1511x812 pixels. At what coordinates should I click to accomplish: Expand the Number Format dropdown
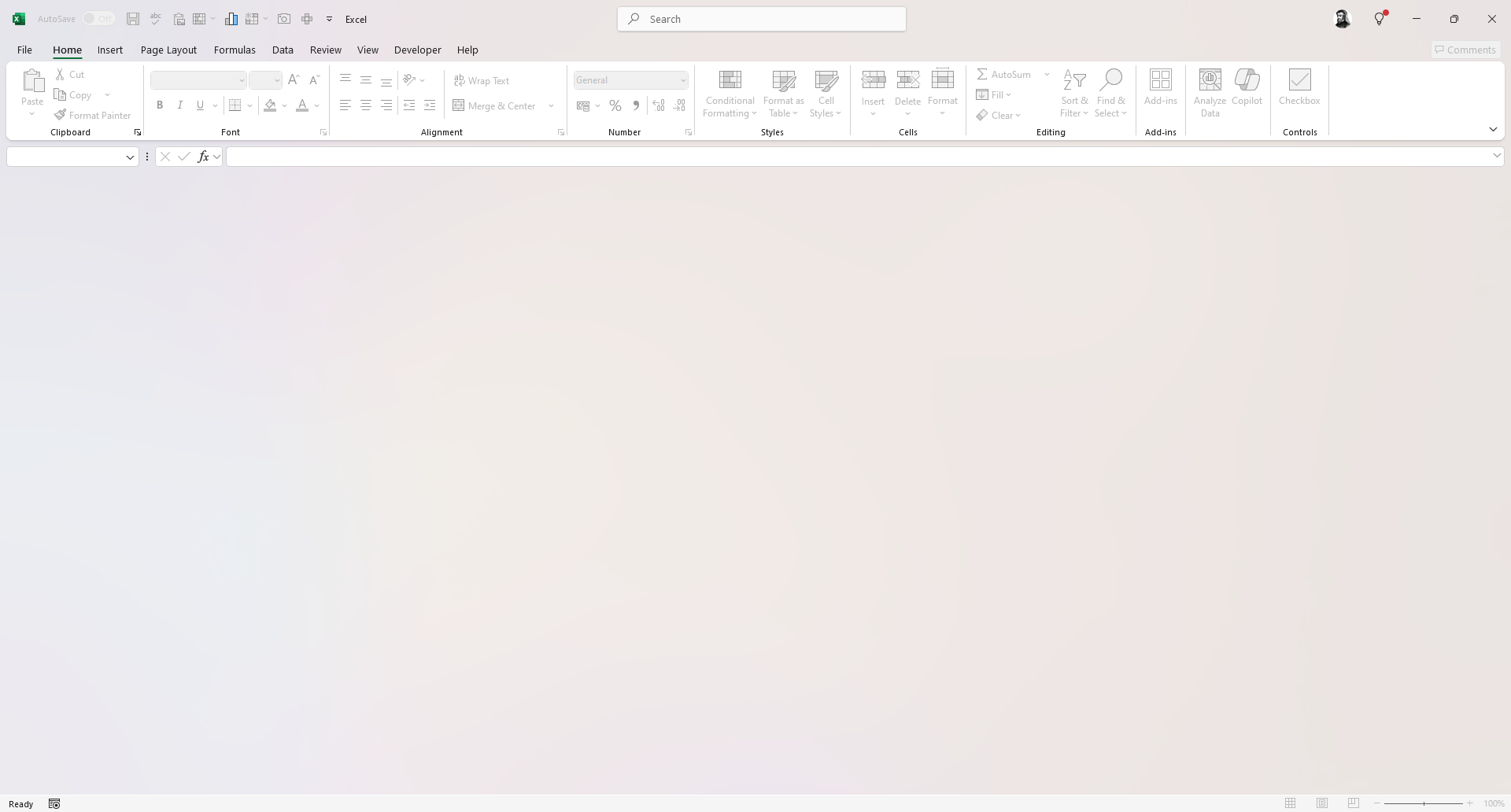(x=682, y=80)
